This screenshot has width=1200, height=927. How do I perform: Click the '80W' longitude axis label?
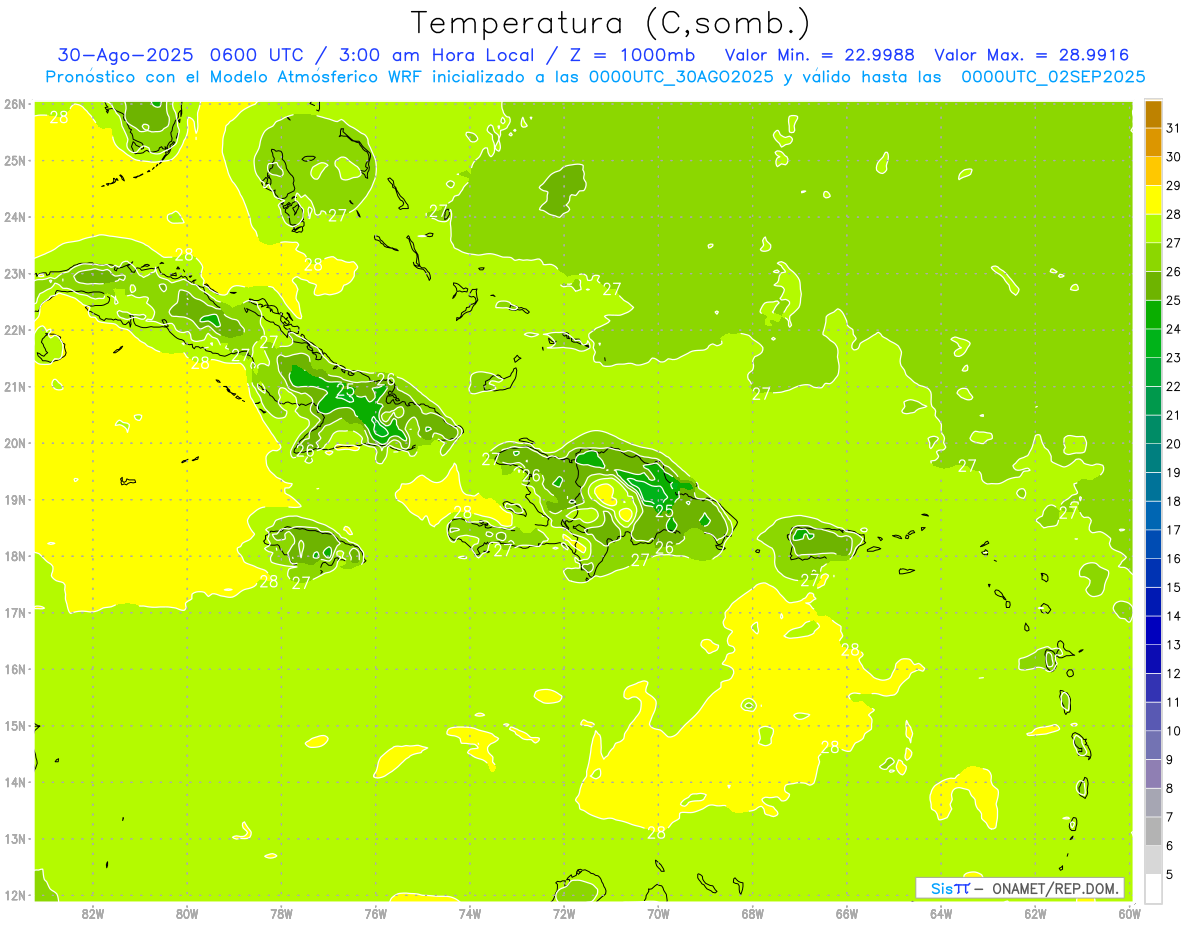tap(187, 913)
